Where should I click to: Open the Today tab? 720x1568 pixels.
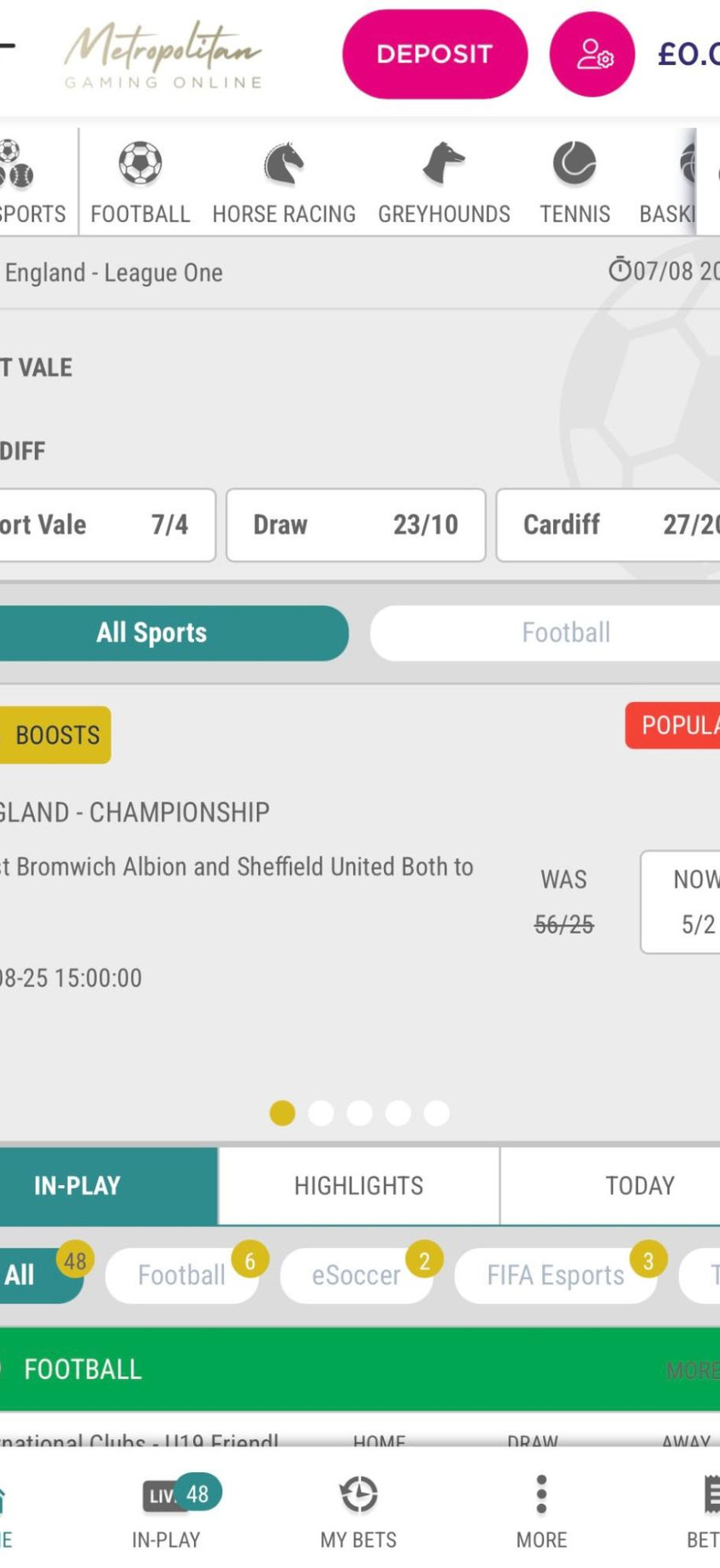coord(640,1186)
